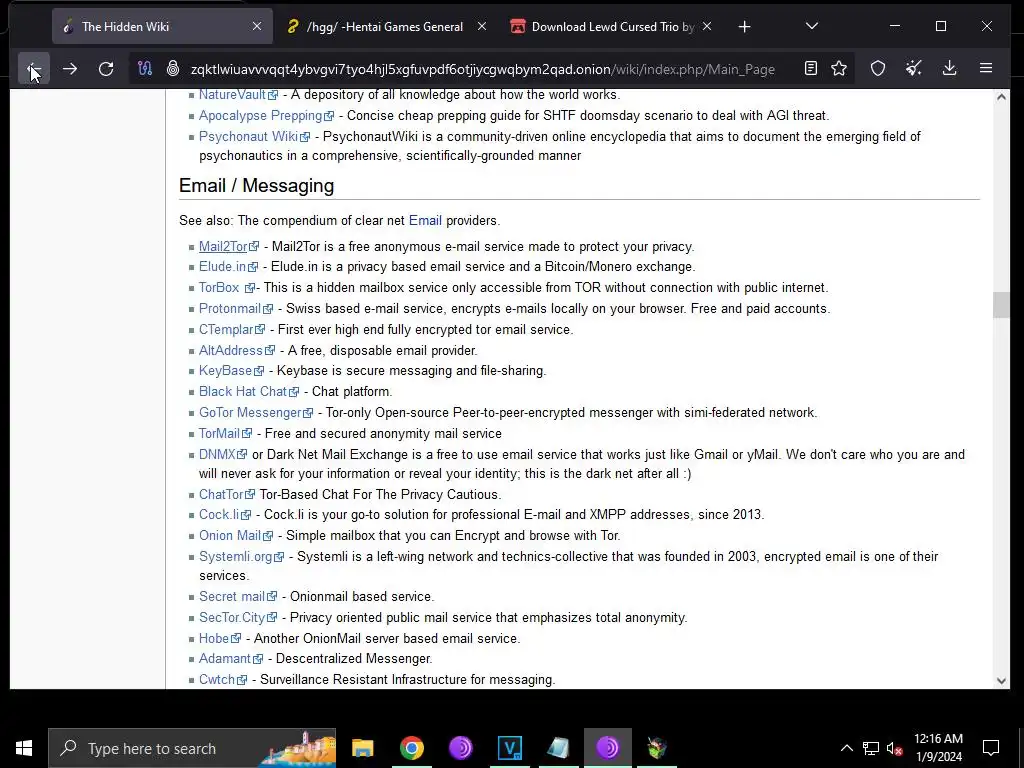Open the green cube app on the taskbar
This screenshot has height=768, width=1024.
656,748
